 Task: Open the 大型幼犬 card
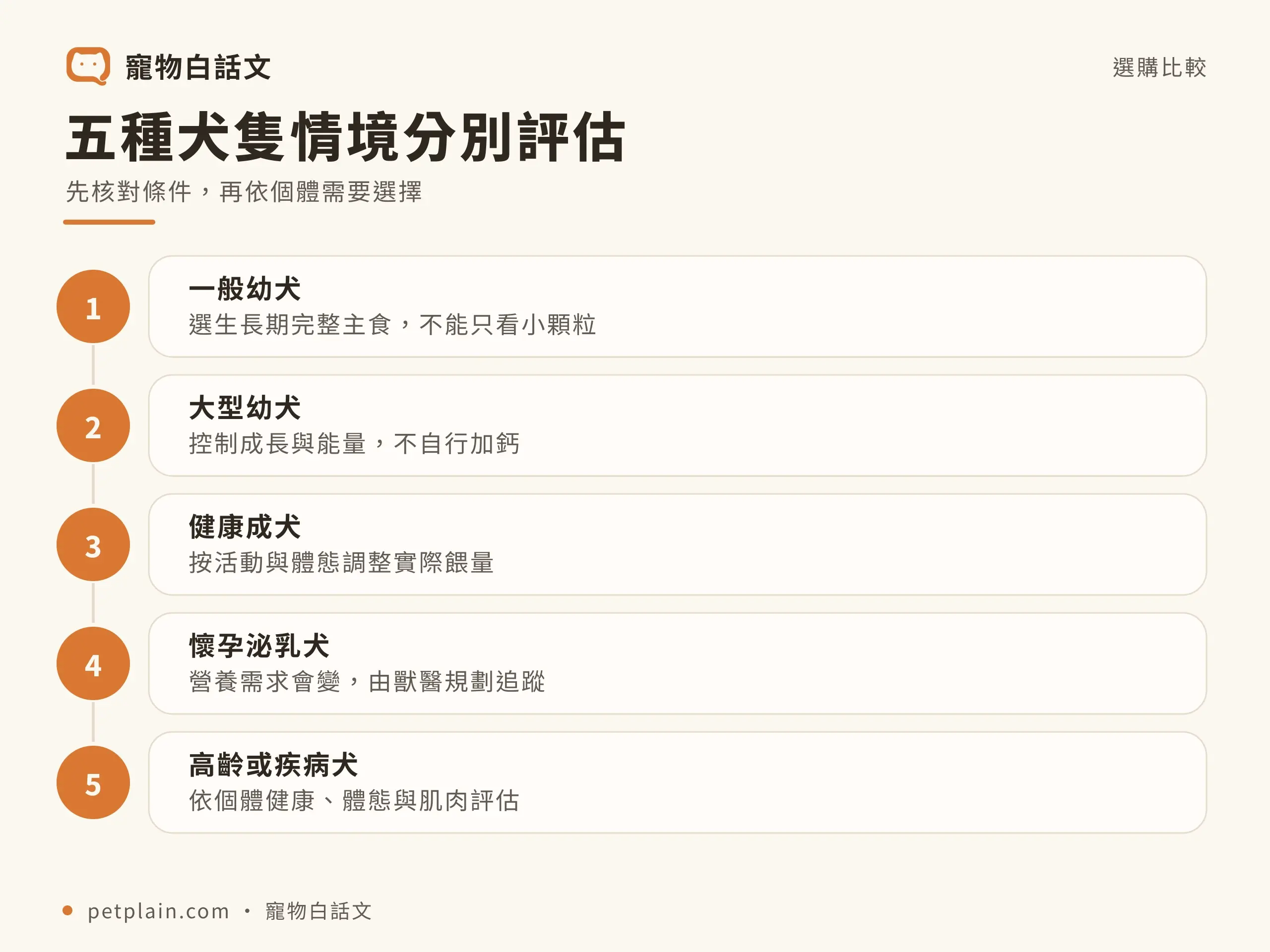678,425
